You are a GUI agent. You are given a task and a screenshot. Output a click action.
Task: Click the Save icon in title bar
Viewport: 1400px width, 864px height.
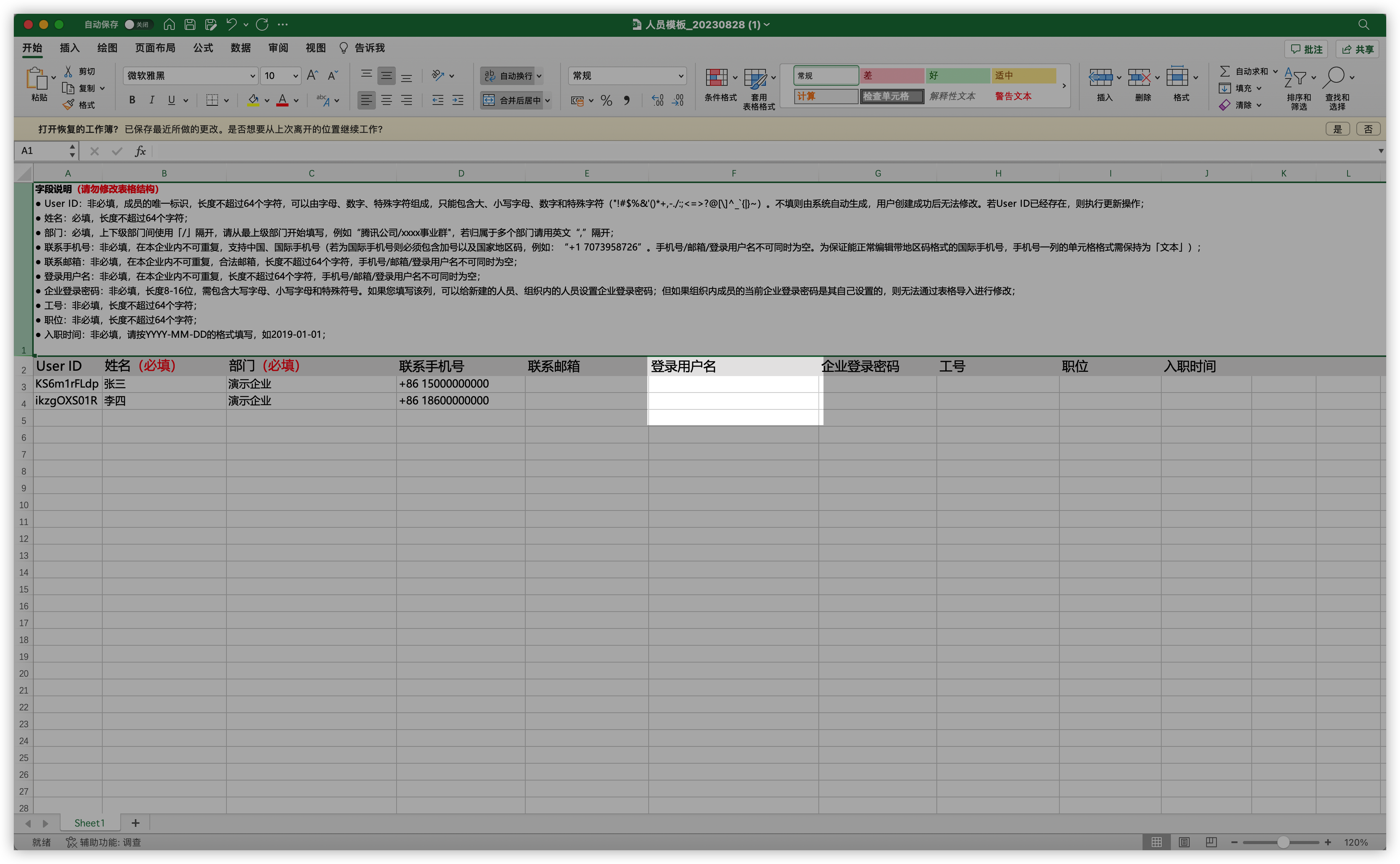click(190, 25)
